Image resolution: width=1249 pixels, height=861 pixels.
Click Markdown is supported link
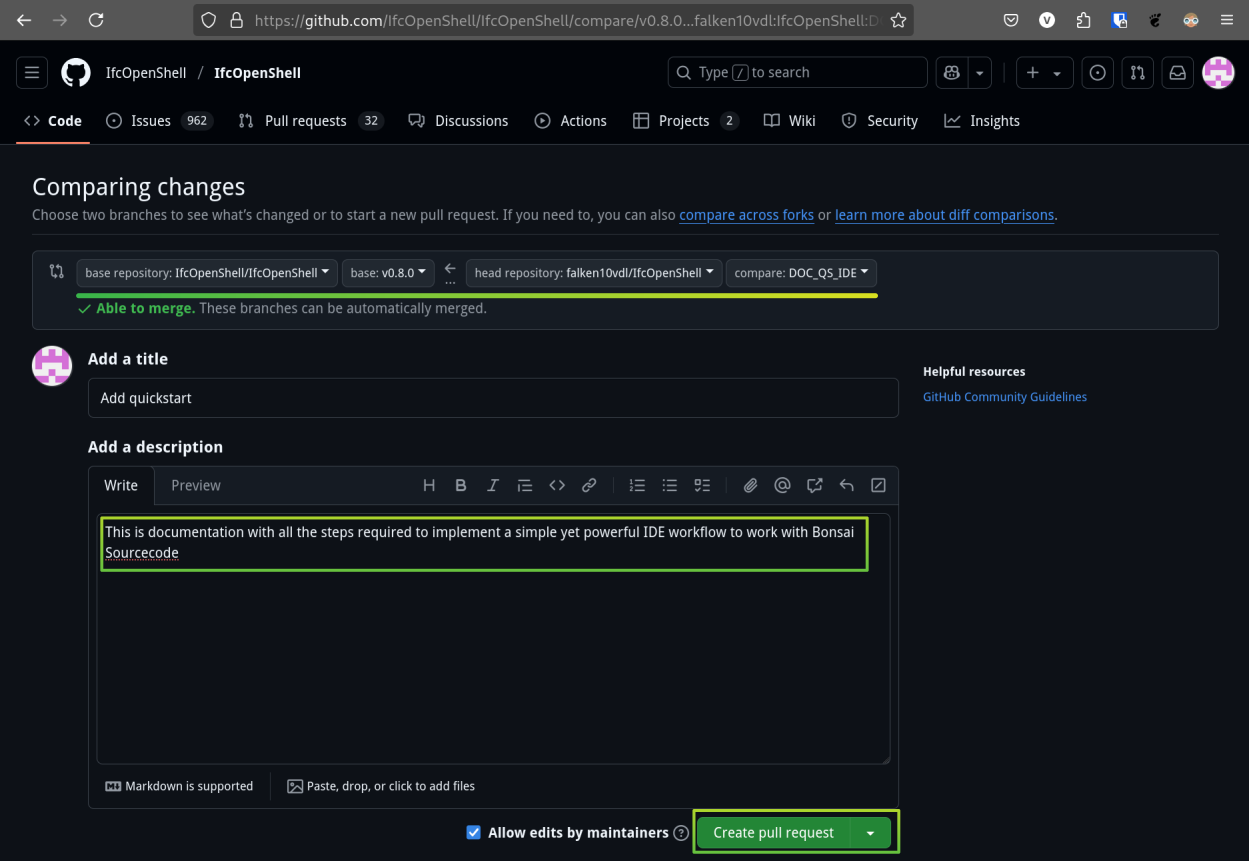click(179, 786)
